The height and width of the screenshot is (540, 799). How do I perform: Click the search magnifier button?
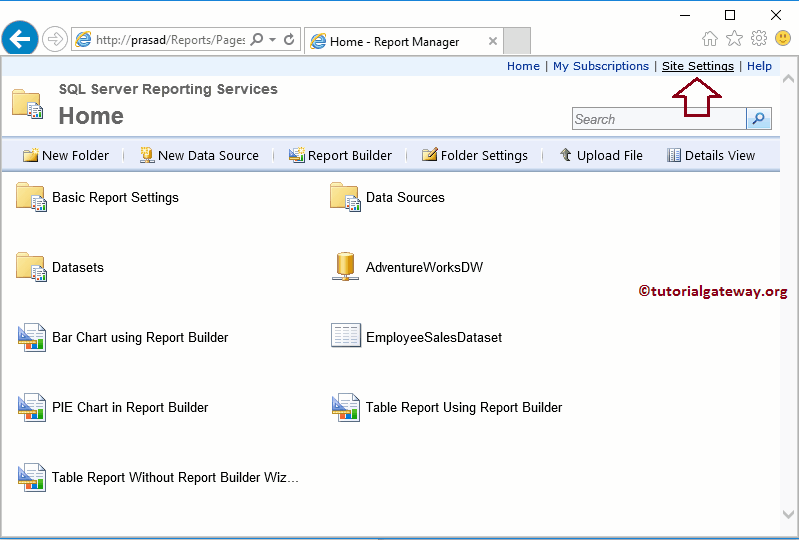click(760, 119)
